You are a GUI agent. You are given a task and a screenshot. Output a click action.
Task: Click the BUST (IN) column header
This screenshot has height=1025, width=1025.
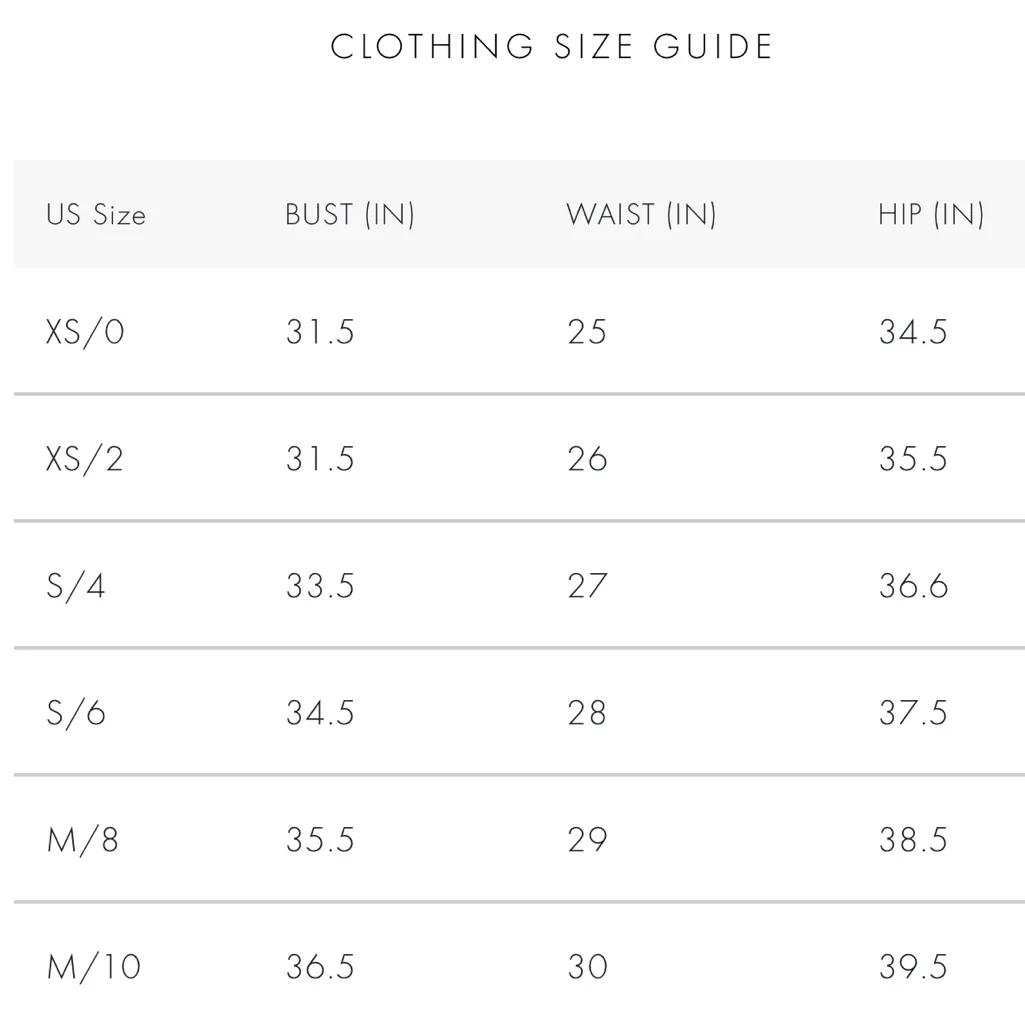(349, 214)
